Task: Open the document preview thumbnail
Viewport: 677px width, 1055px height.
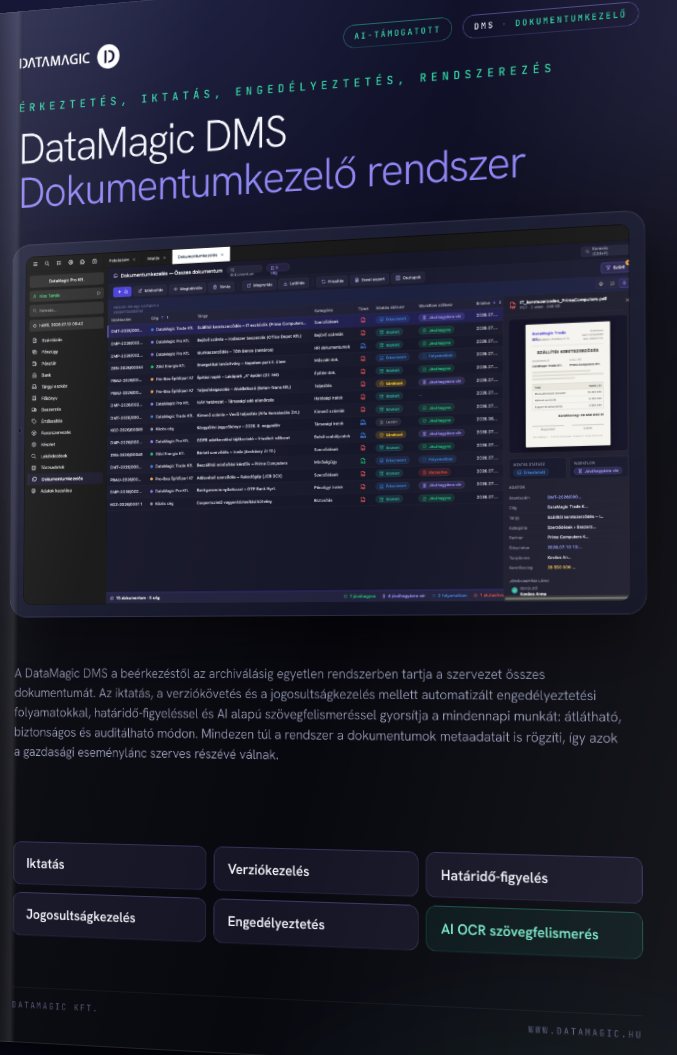Action: point(569,384)
